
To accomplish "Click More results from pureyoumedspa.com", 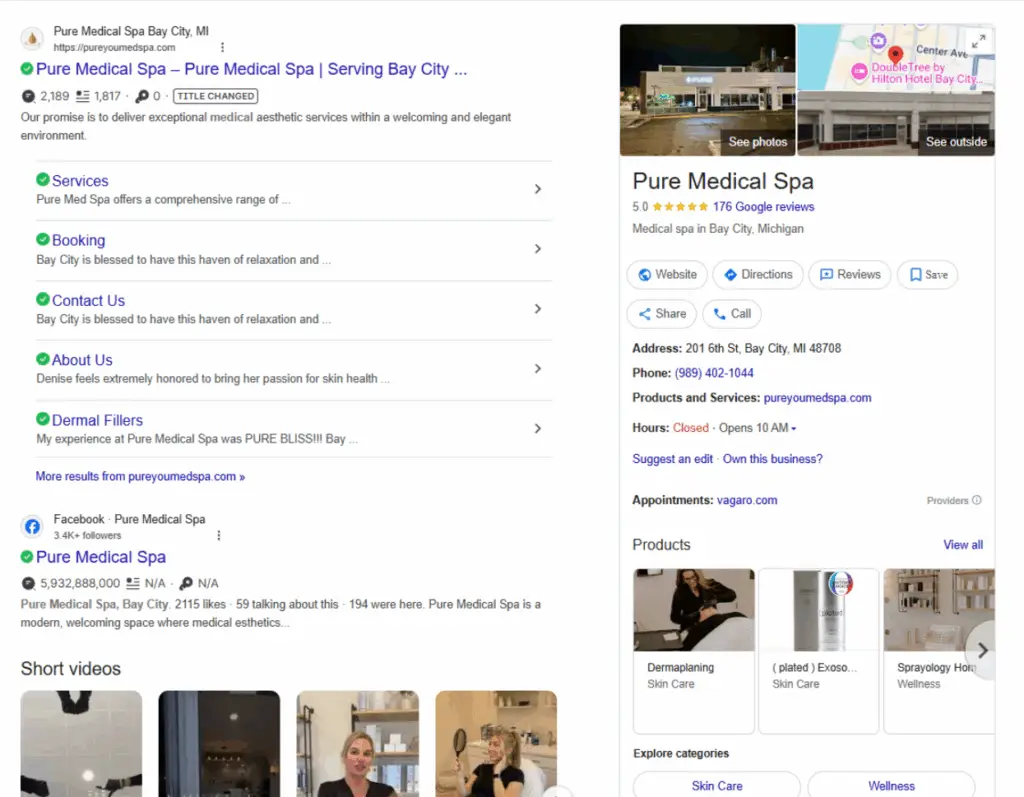I will pyautogui.click(x=140, y=476).
